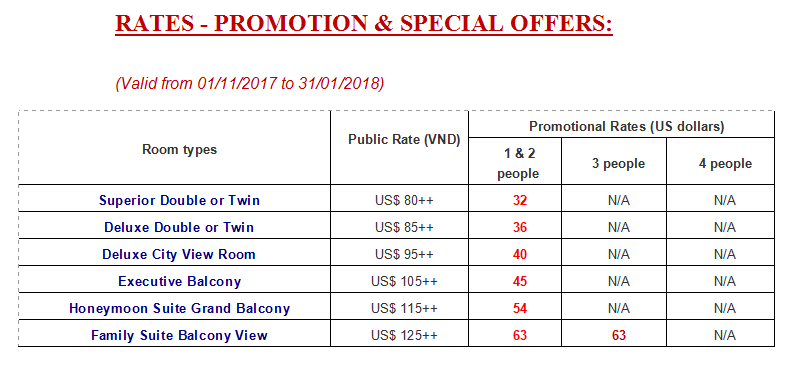Select the 63 rate under 3 people

tap(619, 335)
